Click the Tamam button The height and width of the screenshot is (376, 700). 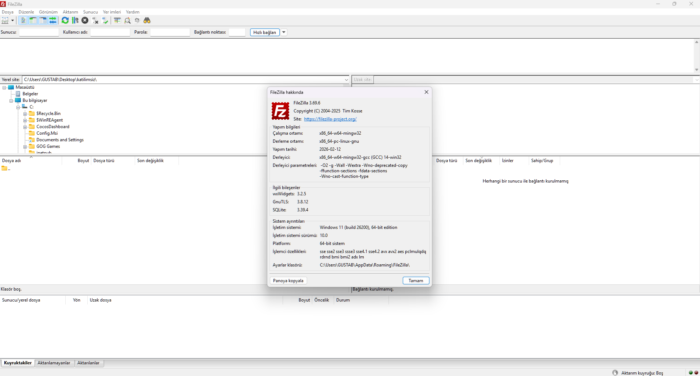pos(416,280)
